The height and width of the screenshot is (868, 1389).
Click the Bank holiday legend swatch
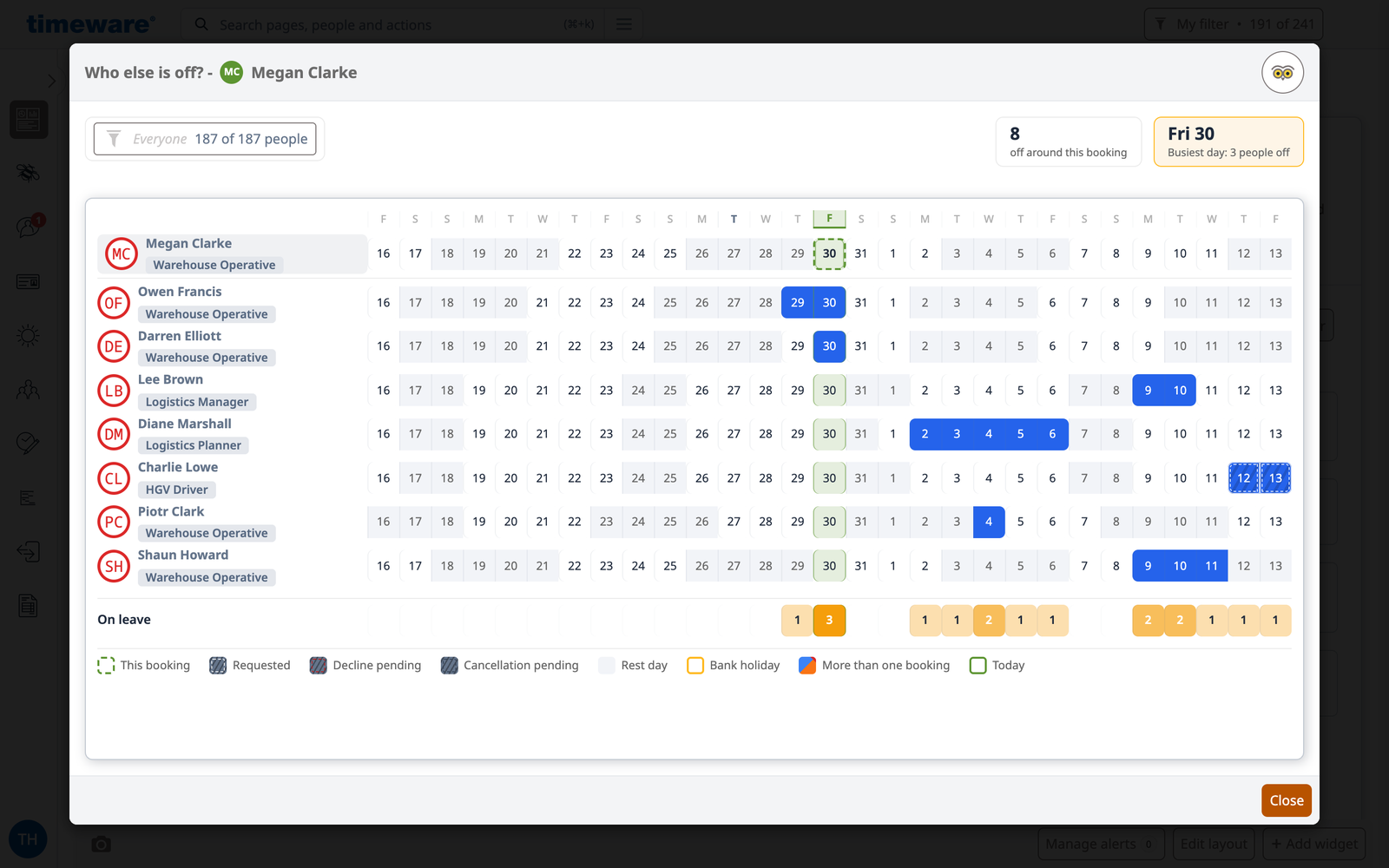tap(695, 666)
